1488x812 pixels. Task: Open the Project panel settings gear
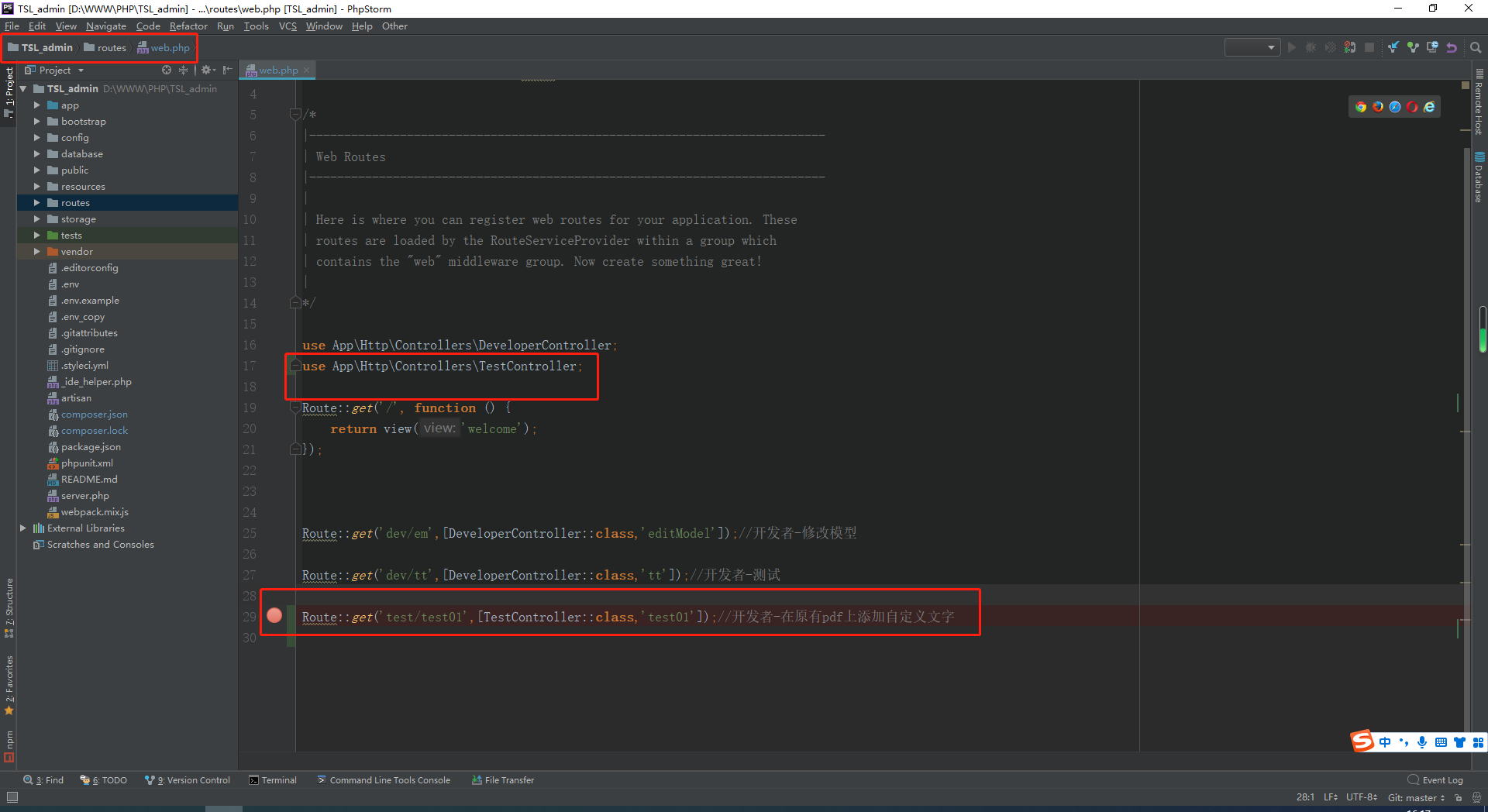tap(207, 70)
